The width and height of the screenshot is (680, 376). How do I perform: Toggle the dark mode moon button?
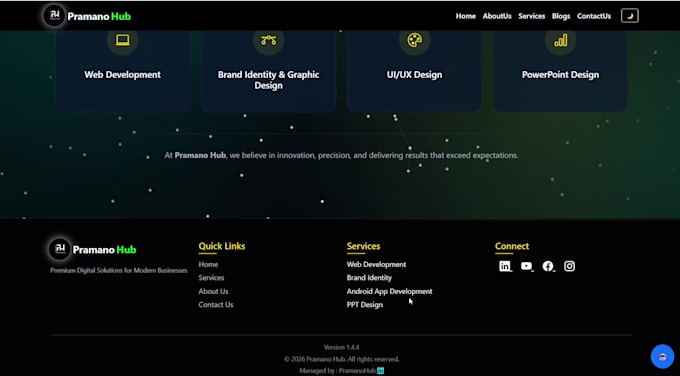[x=630, y=16]
